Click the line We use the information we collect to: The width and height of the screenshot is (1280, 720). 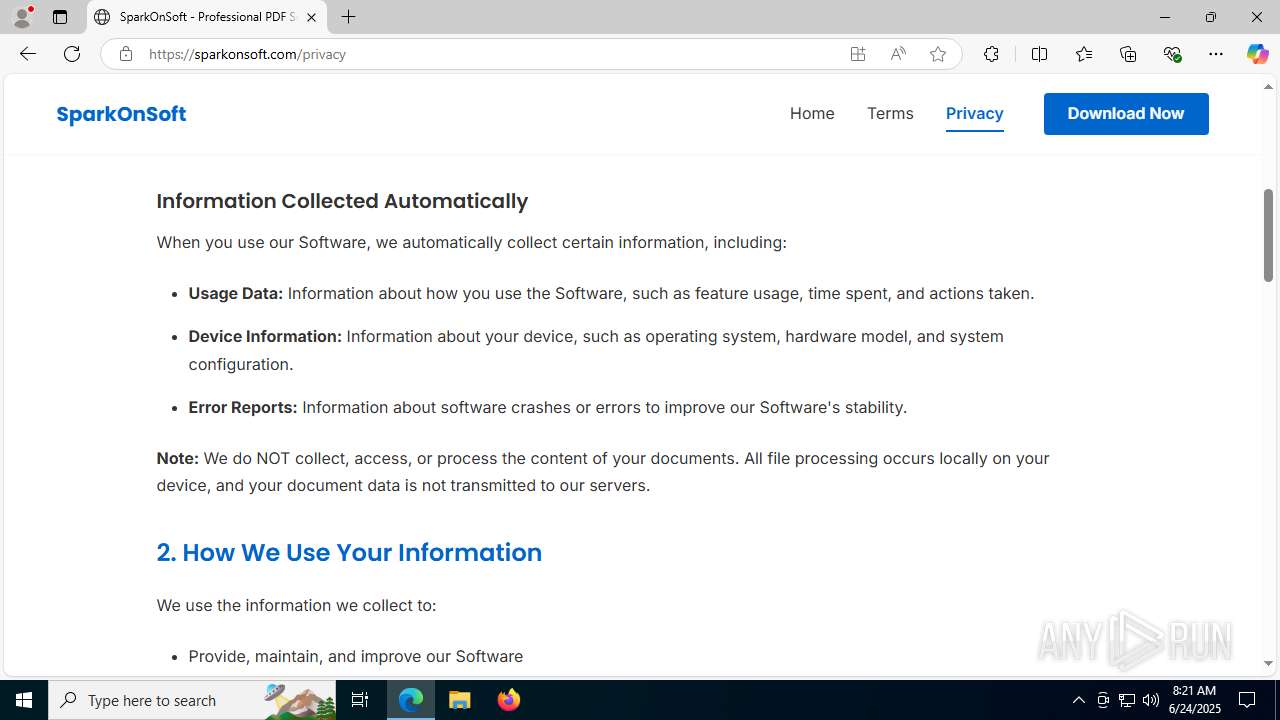[296, 605]
